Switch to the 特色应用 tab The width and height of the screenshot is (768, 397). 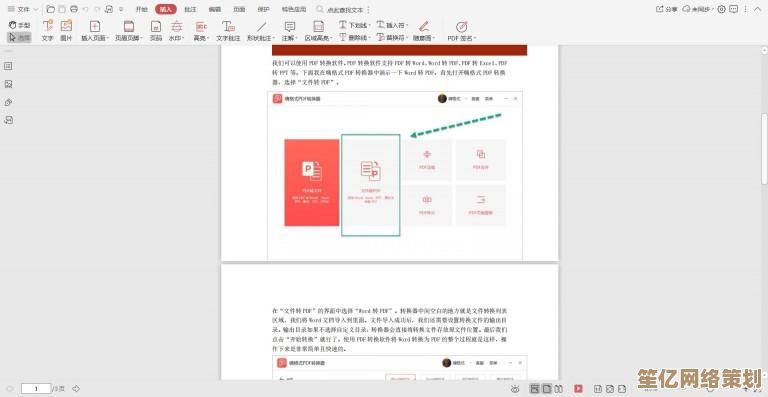[x=294, y=9]
